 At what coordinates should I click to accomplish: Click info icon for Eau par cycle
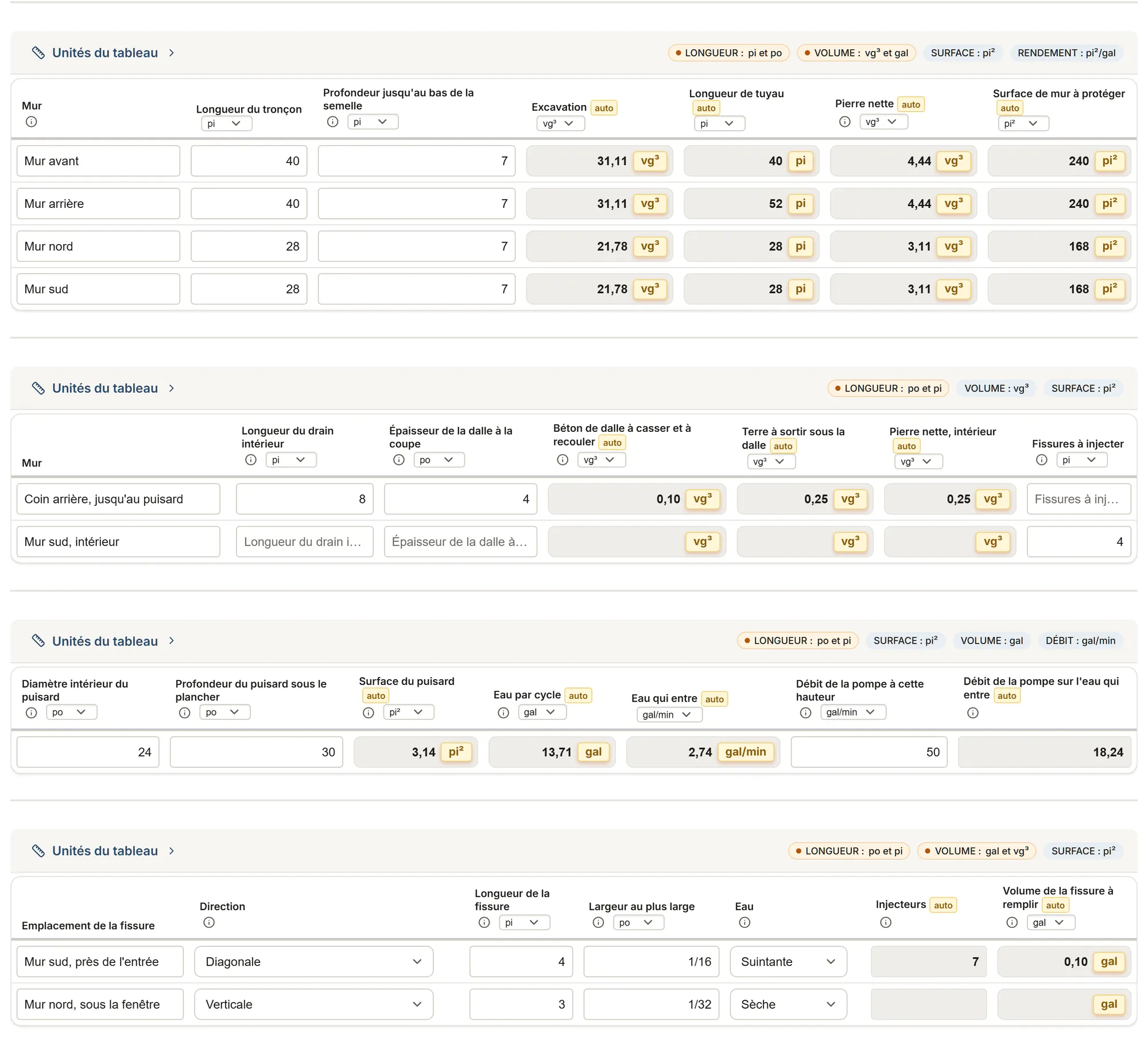point(503,713)
